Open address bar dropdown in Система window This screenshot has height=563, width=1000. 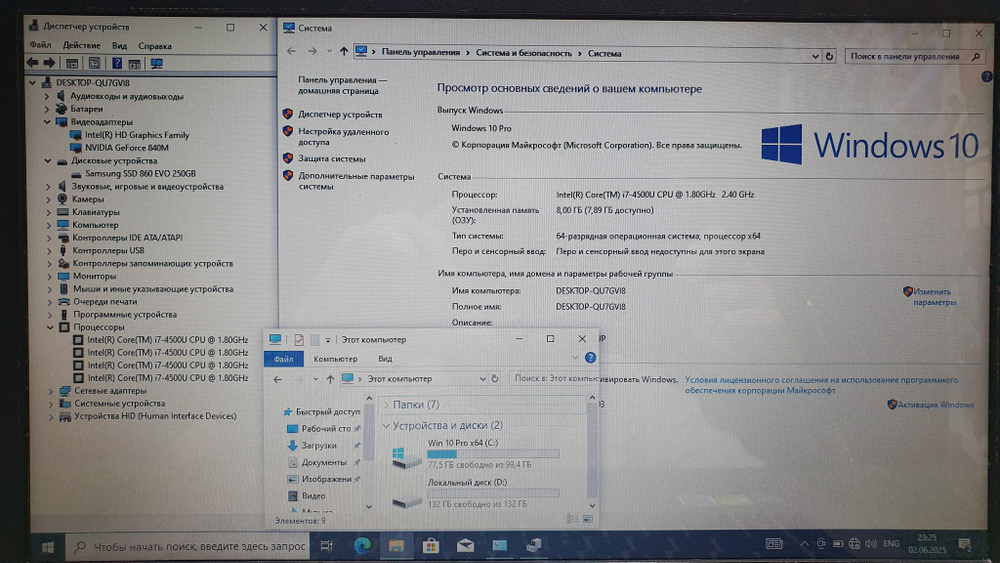pyautogui.click(x=815, y=56)
